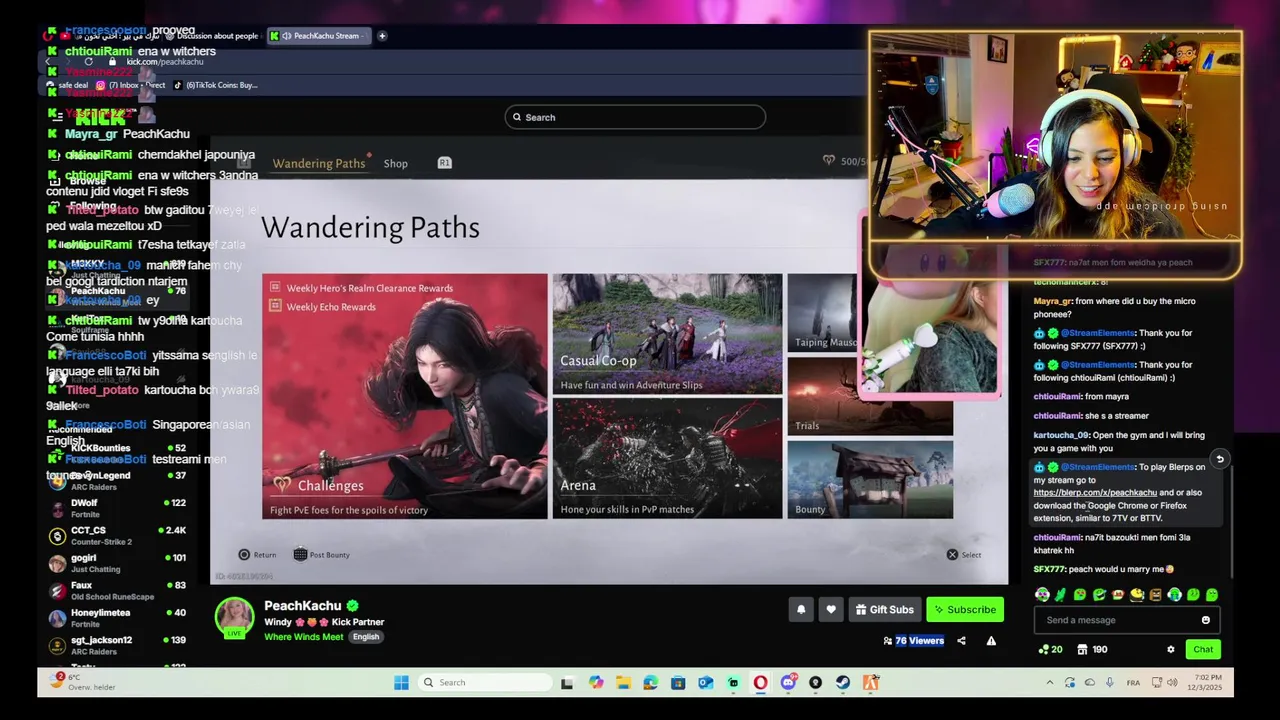The width and height of the screenshot is (1280, 720).
Task: Click the verified badge next to PeachKachu
Action: tap(352, 605)
